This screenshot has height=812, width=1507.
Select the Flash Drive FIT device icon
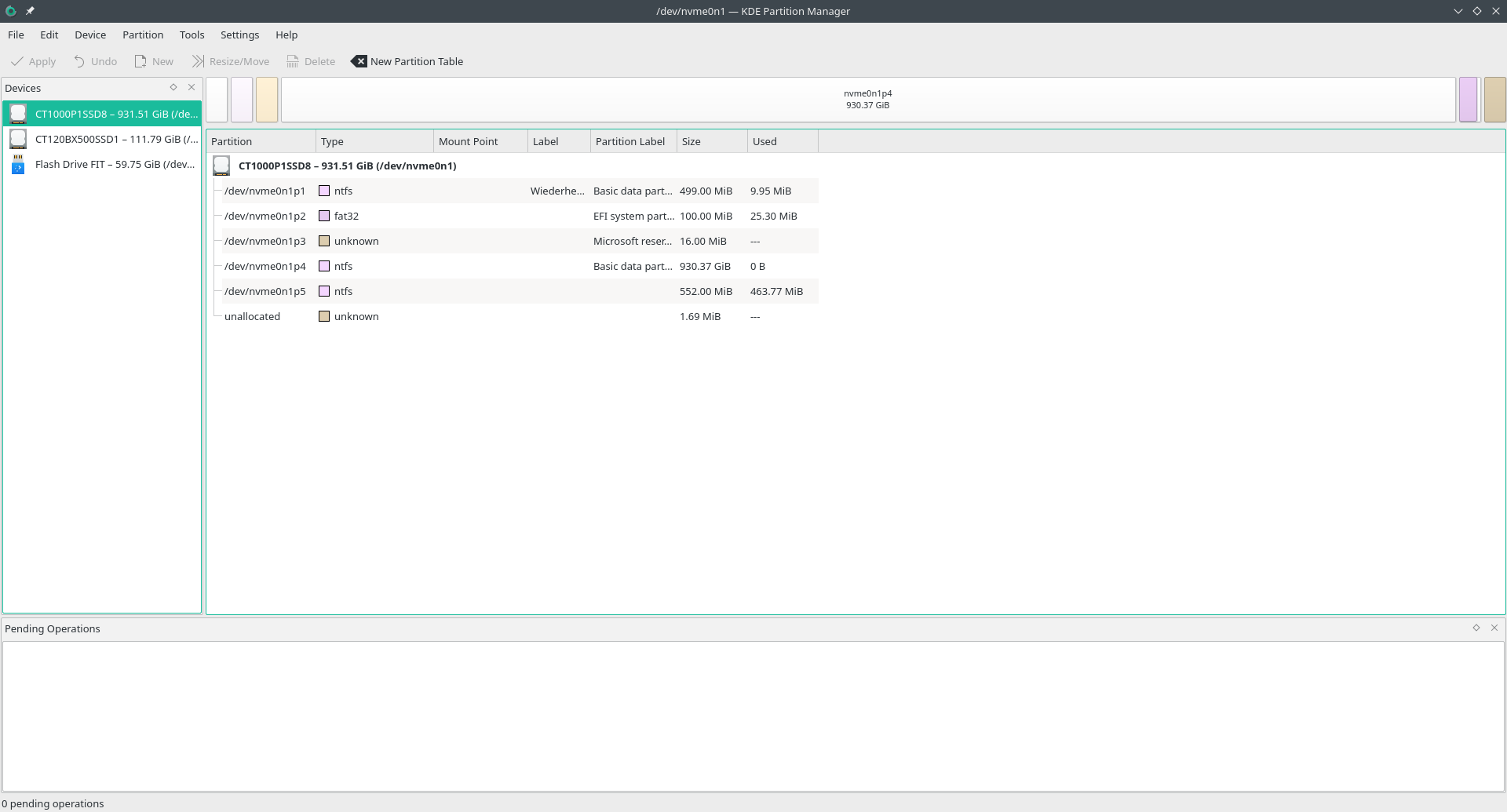pyautogui.click(x=18, y=165)
